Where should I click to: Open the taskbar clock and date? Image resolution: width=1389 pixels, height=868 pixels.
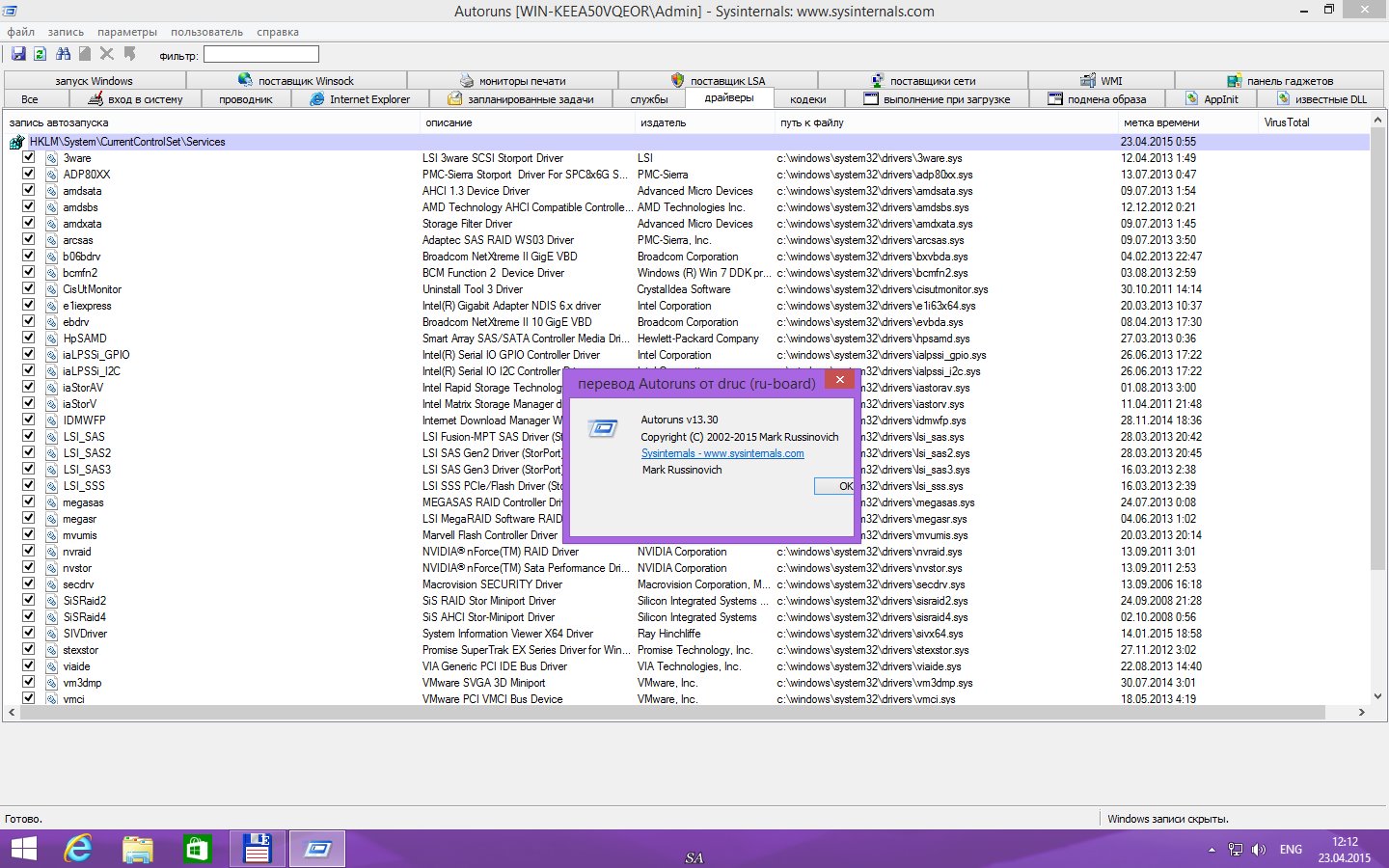[x=1345, y=850]
